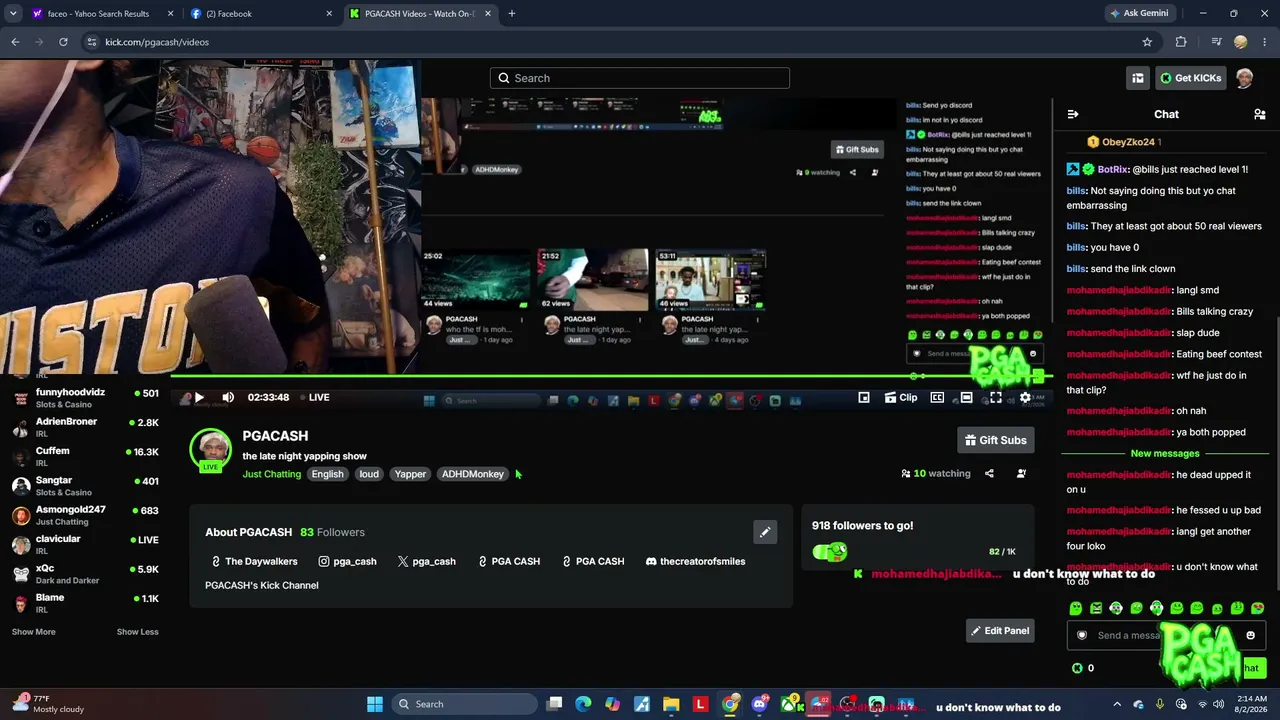
Task: Open thecreatorofsmiles Discord link
Action: (x=696, y=562)
